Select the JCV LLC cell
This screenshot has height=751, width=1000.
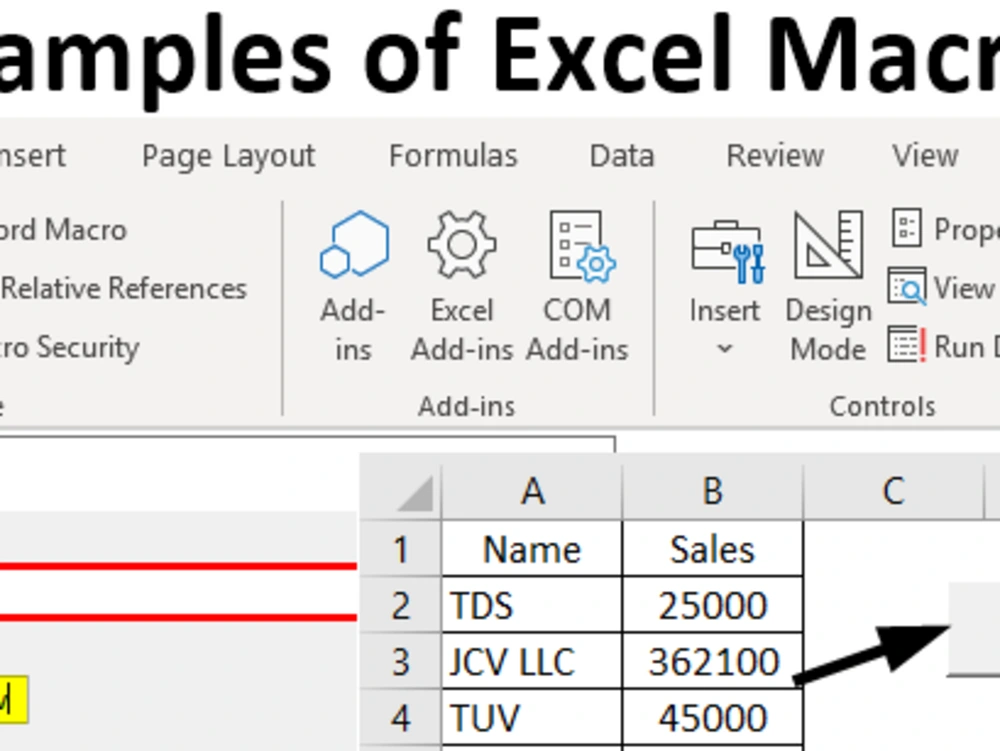[x=532, y=662]
